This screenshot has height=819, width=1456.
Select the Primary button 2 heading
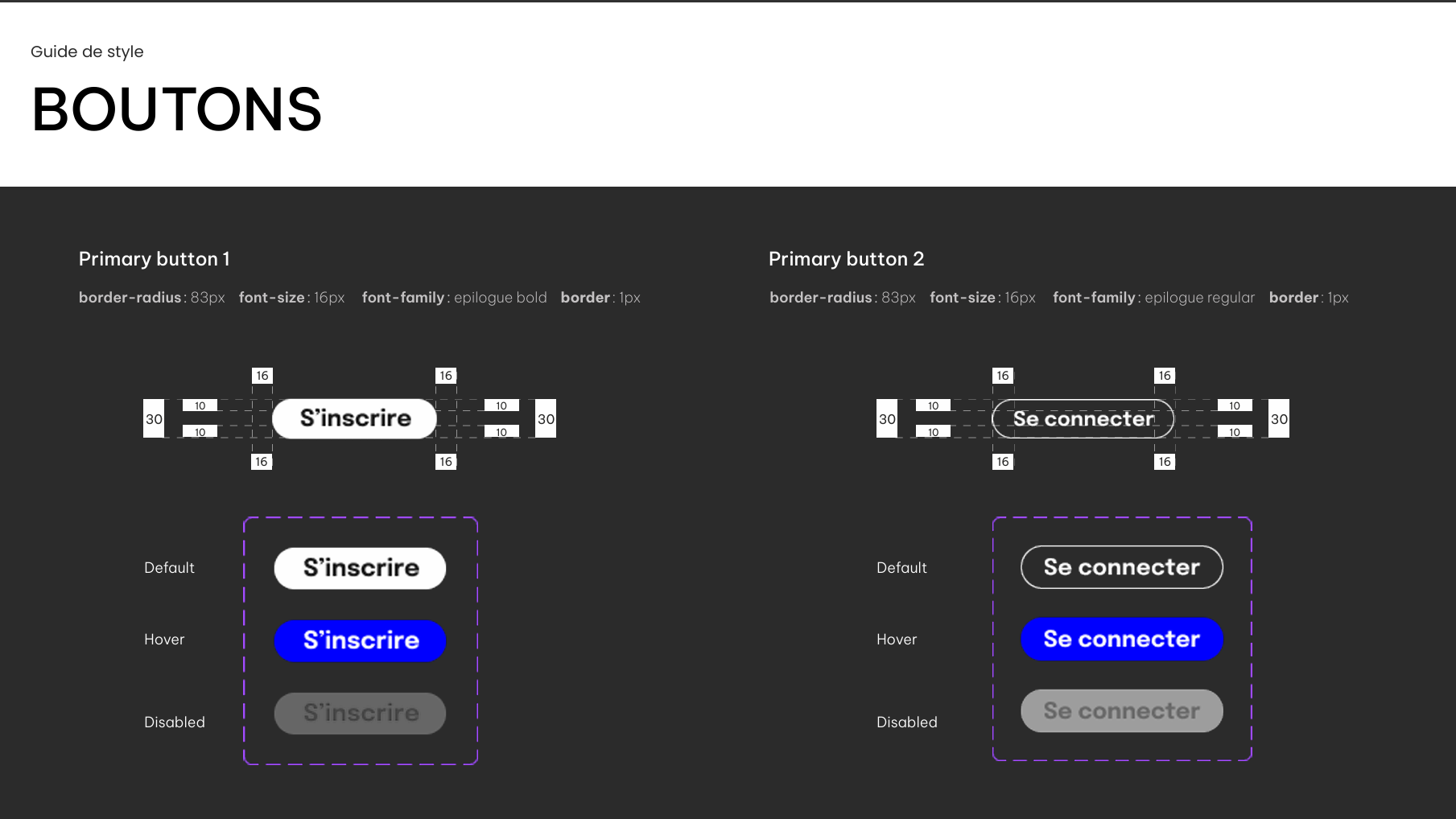point(846,259)
